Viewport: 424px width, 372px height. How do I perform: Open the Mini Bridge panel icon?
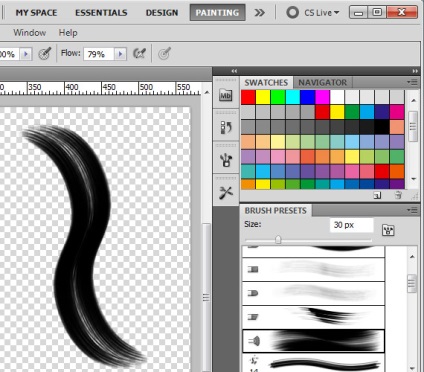point(226,96)
